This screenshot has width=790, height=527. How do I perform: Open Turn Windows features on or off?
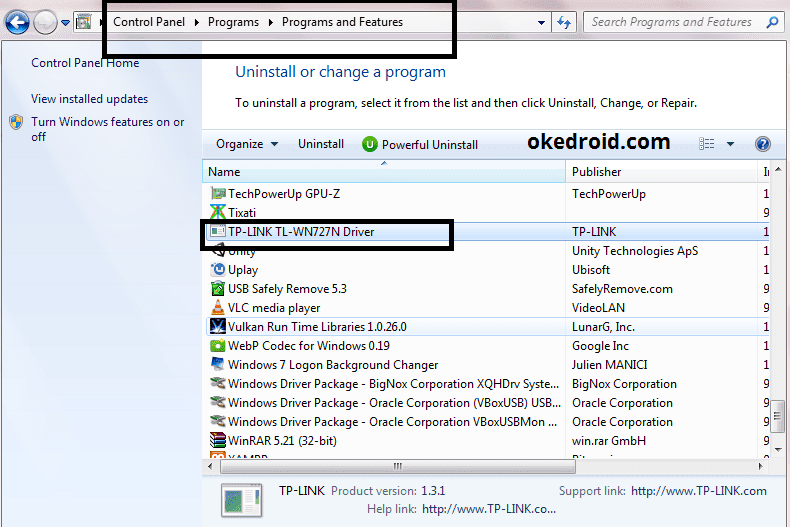coord(108,129)
